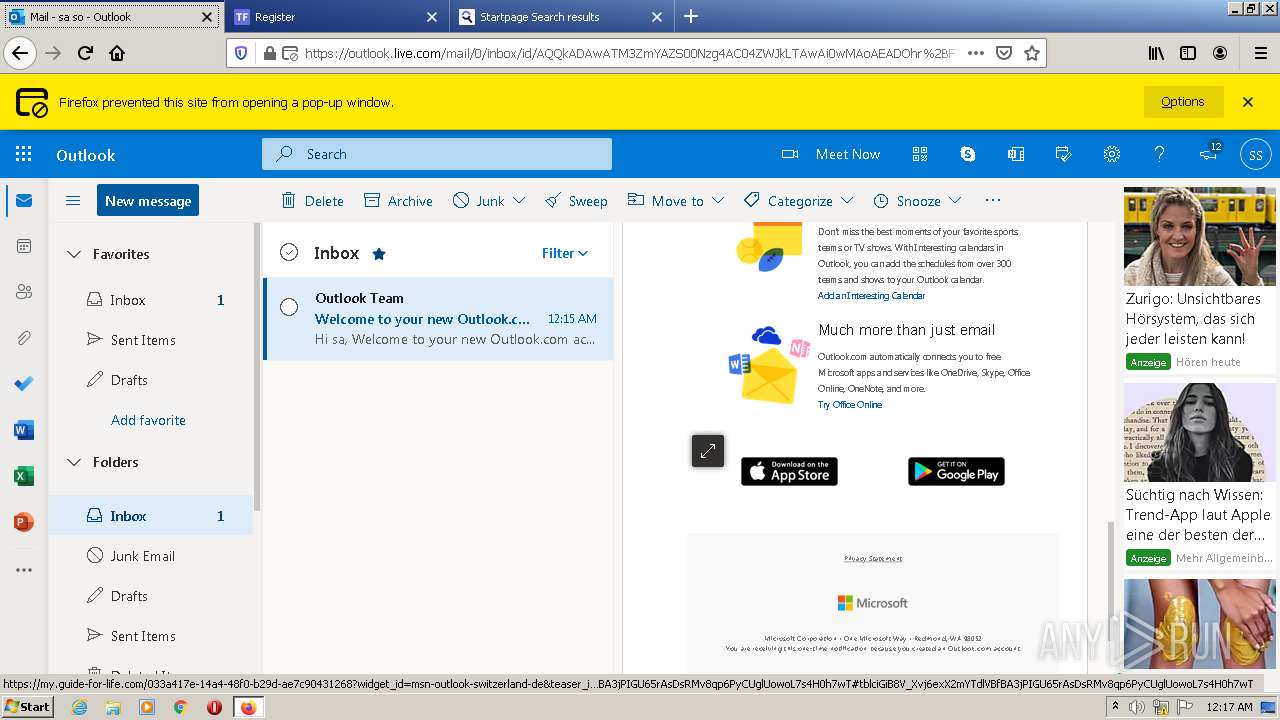Open the Zurigo hearing aid ad thumbnail
Image resolution: width=1280 pixels, height=720 pixels.
coord(1200,237)
